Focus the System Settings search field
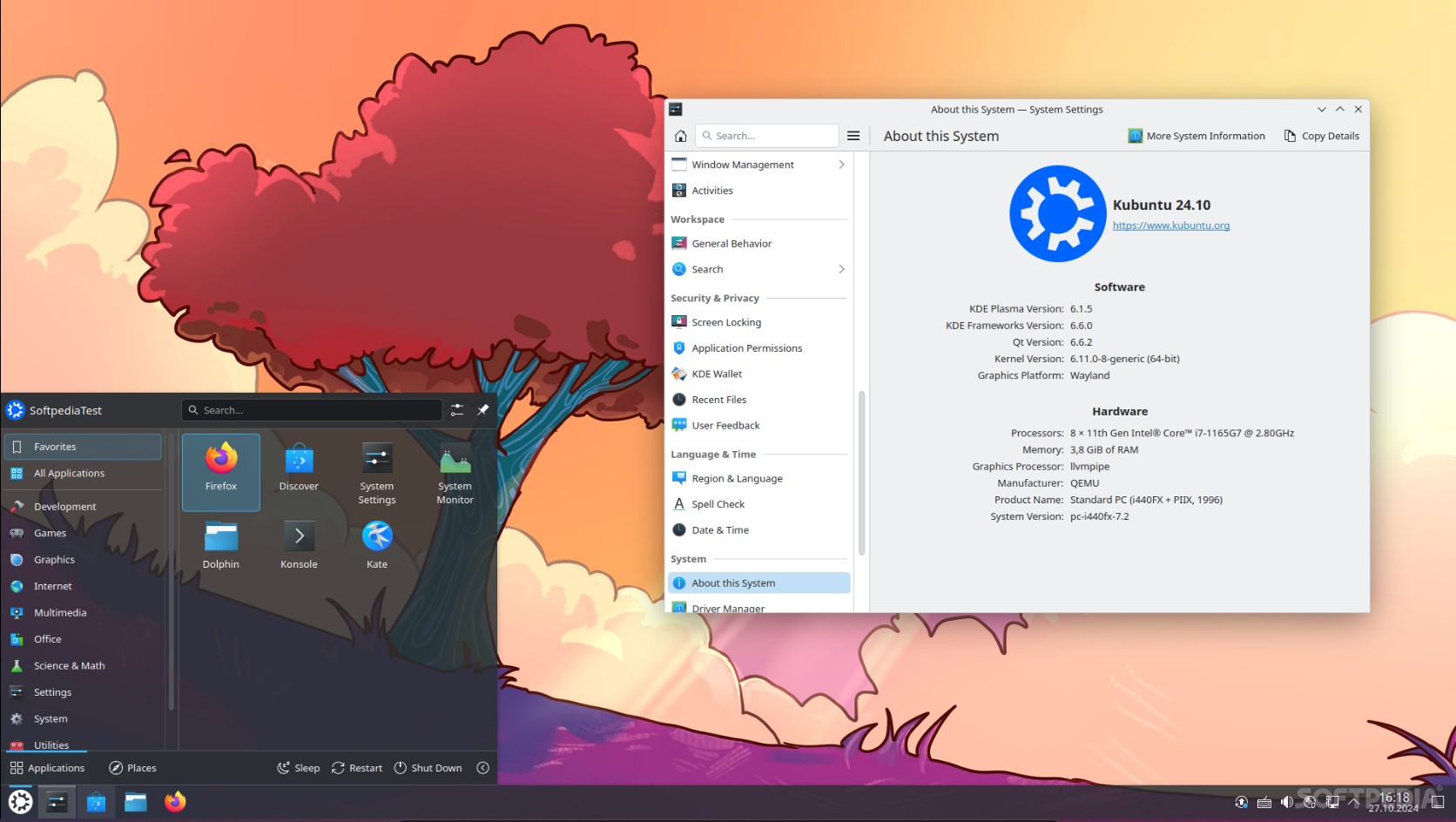 pyautogui.click(x=767, y=136)
